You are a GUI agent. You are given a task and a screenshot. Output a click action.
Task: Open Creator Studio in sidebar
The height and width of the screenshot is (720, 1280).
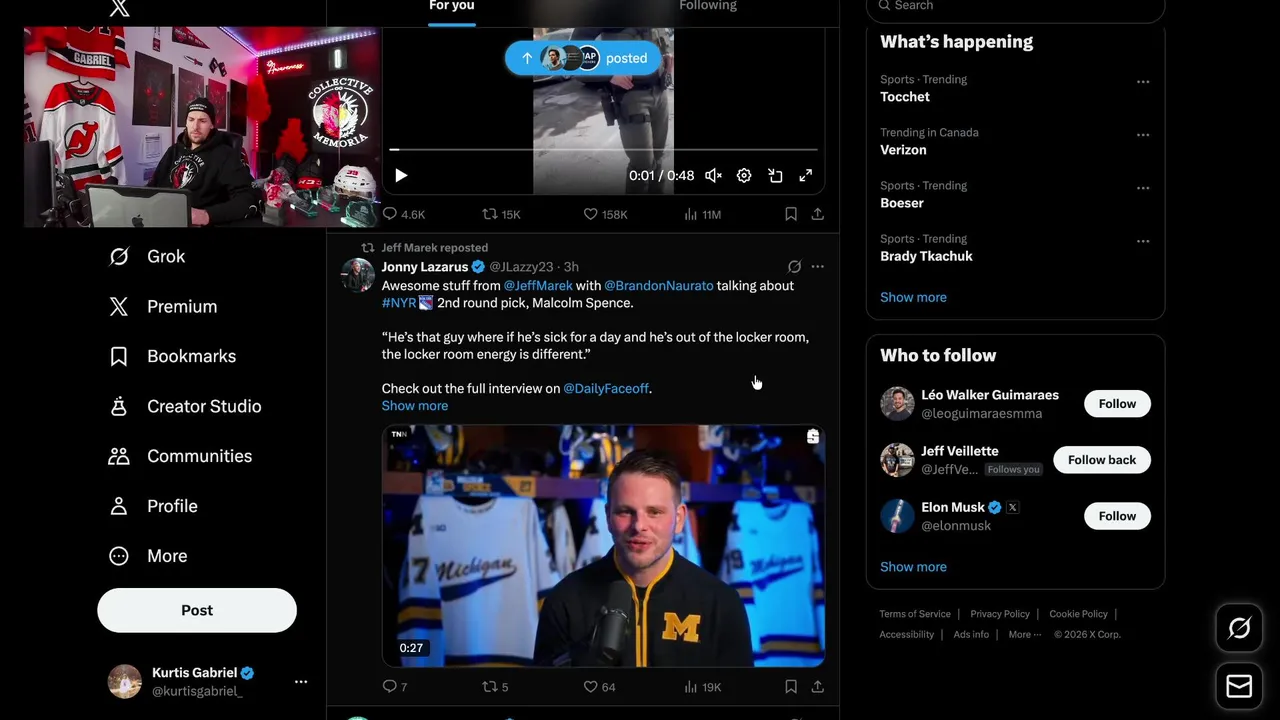185,406
